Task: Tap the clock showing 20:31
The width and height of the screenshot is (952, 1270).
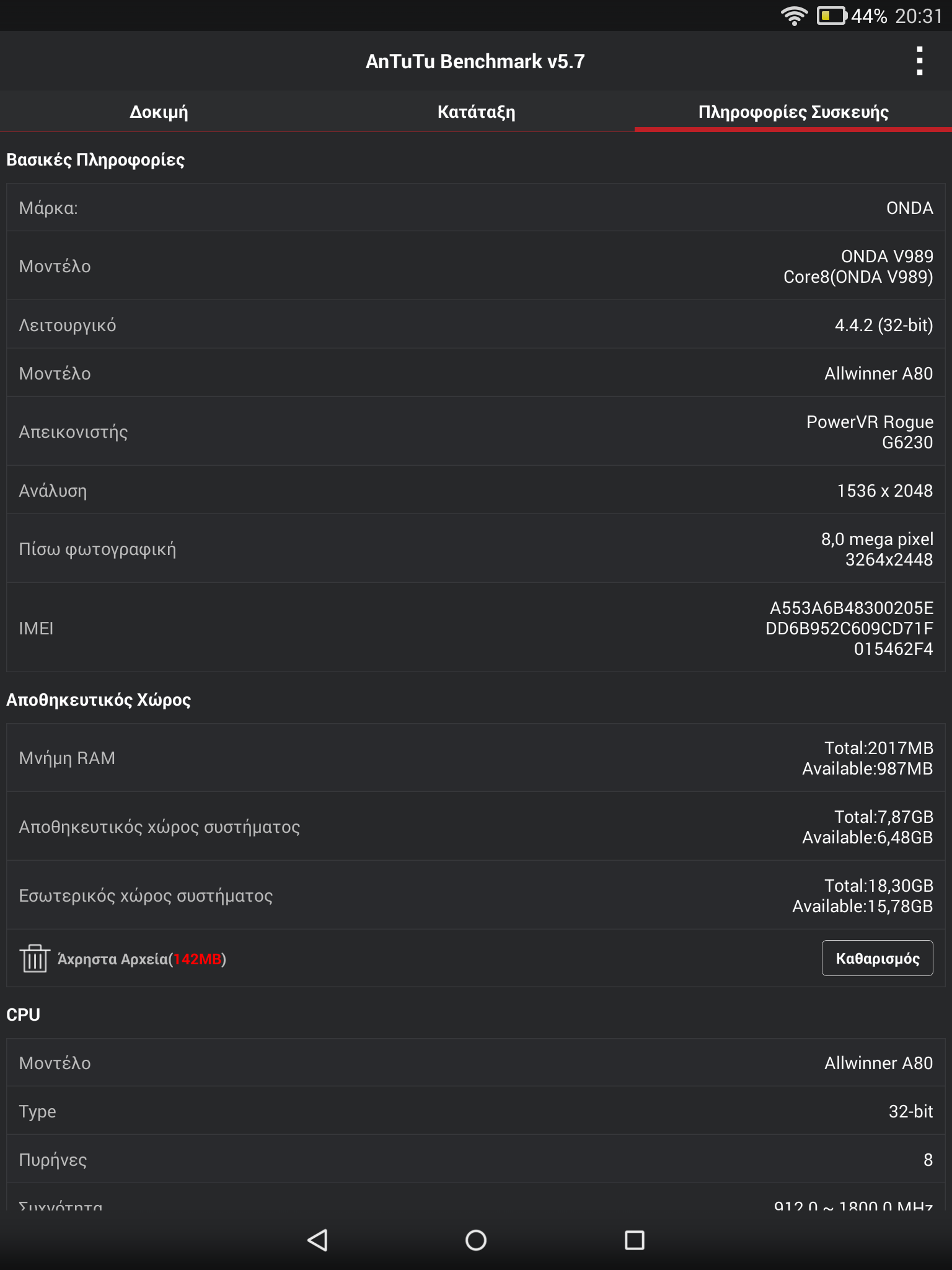Action: point(919,16)
